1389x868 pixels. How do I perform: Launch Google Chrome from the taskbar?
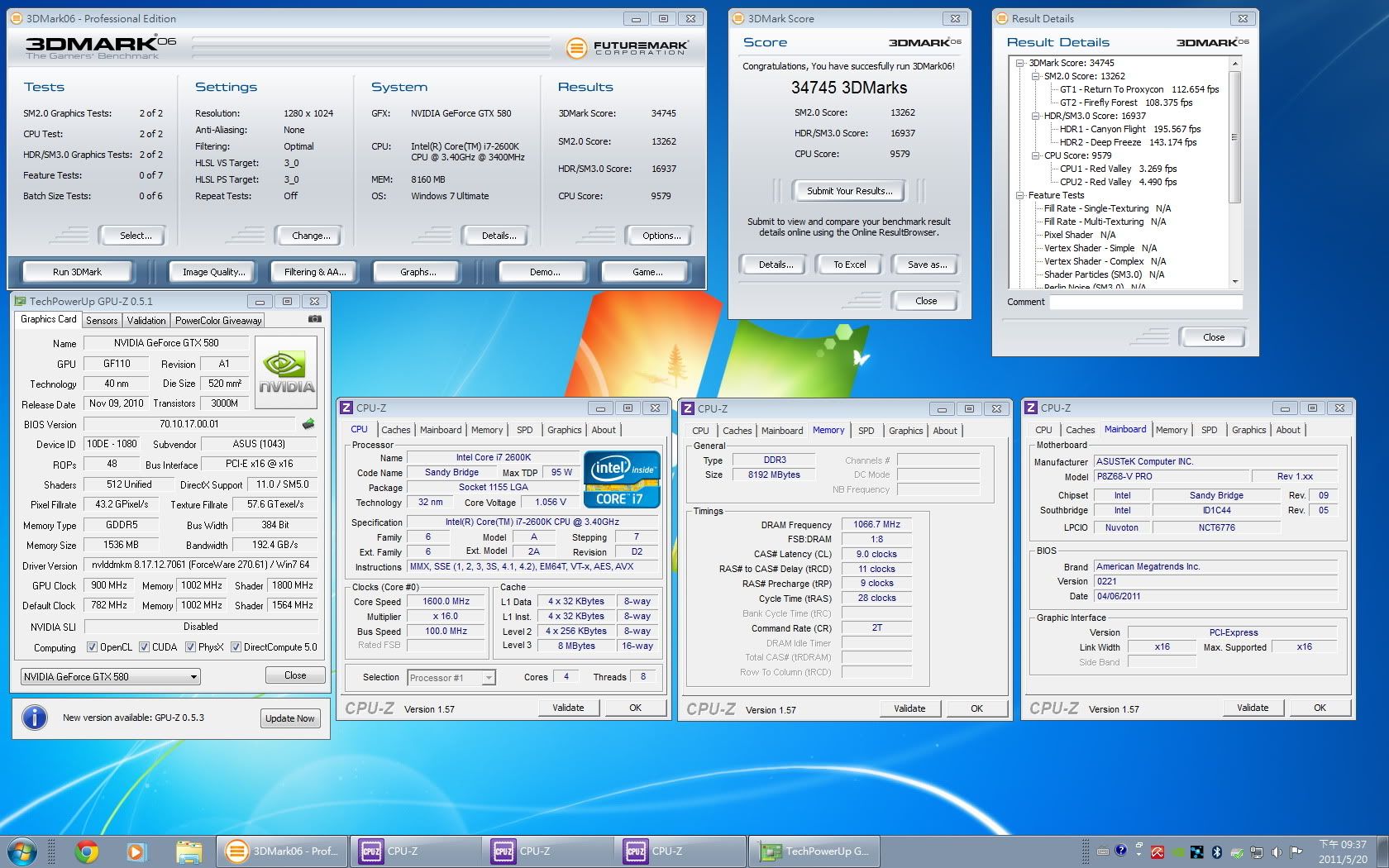pyautogui.click(x=86, y=851)
